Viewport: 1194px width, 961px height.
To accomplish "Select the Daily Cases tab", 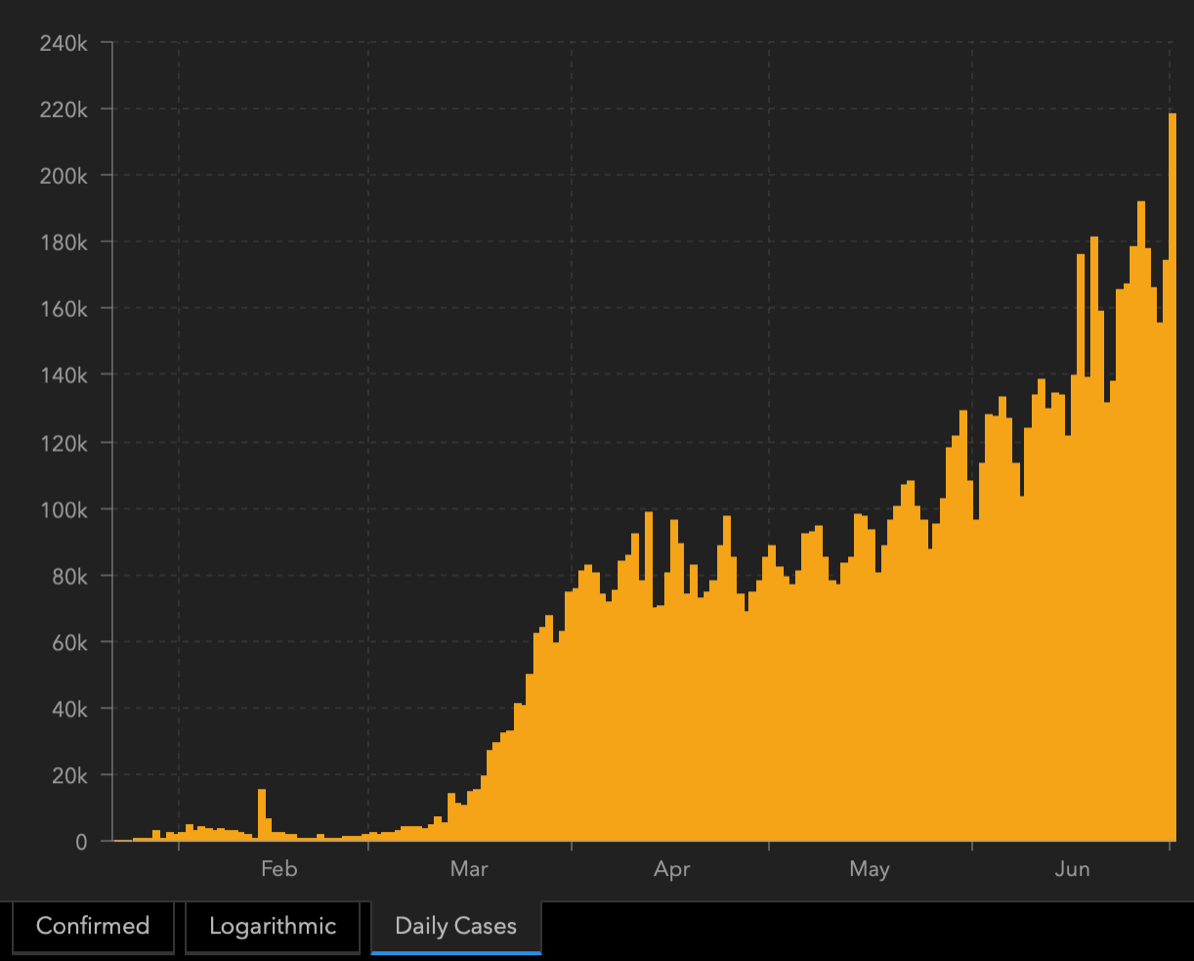I will coord(456,926).
